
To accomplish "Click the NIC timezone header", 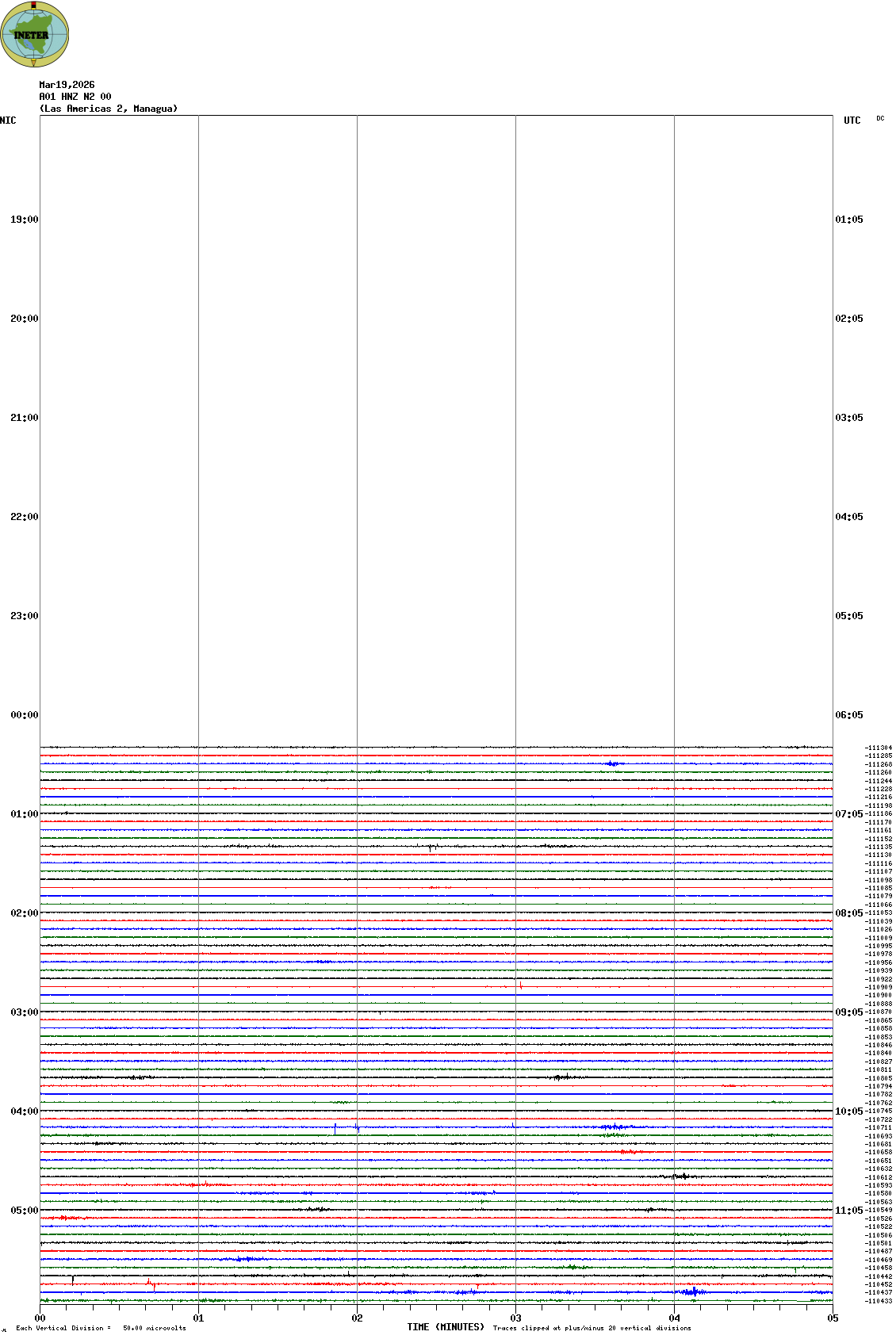I will pos(8,121).
